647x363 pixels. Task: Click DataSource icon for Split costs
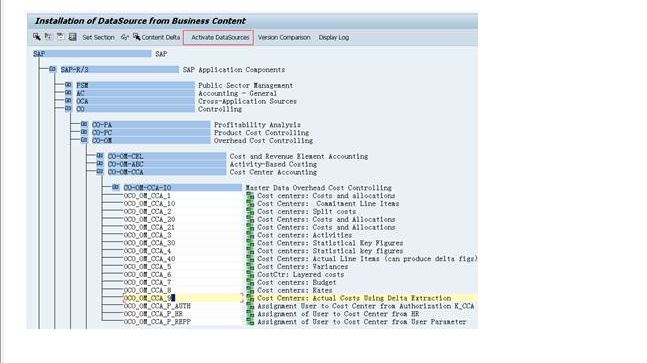point(250,212)
